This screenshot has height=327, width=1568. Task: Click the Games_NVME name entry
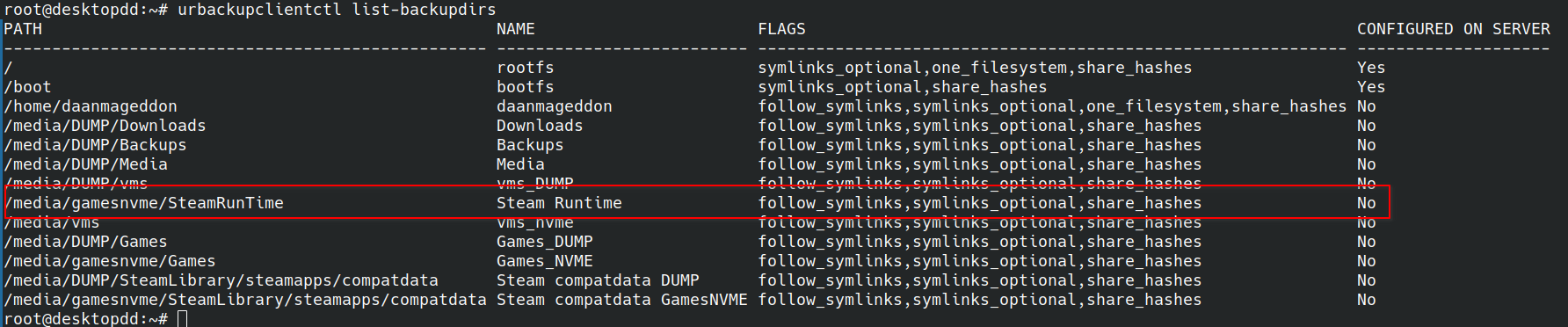545,261
